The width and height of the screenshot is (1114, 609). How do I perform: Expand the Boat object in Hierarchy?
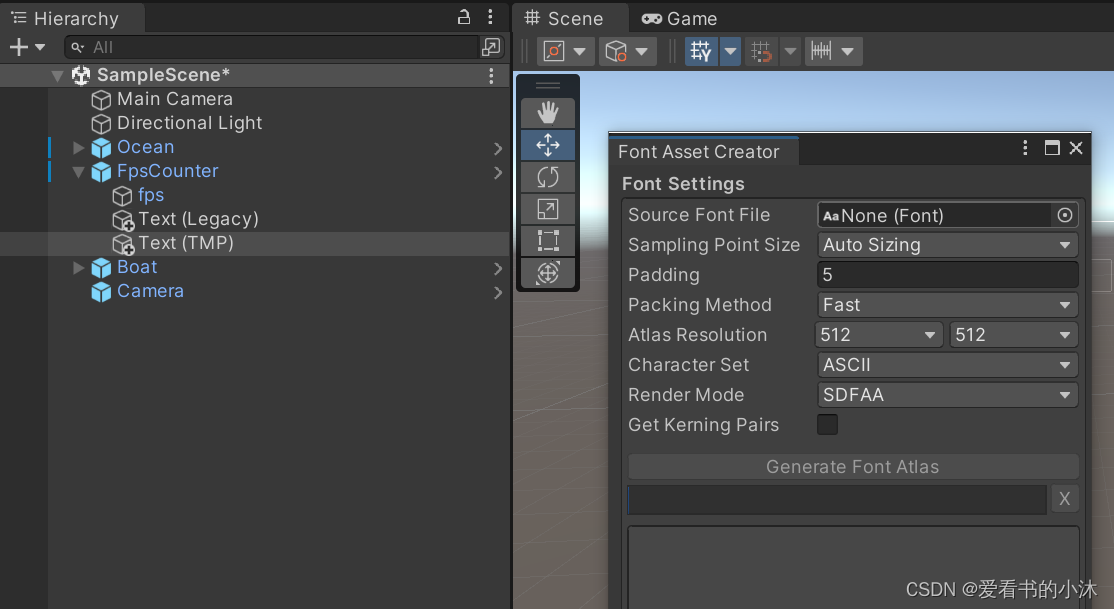79,267
